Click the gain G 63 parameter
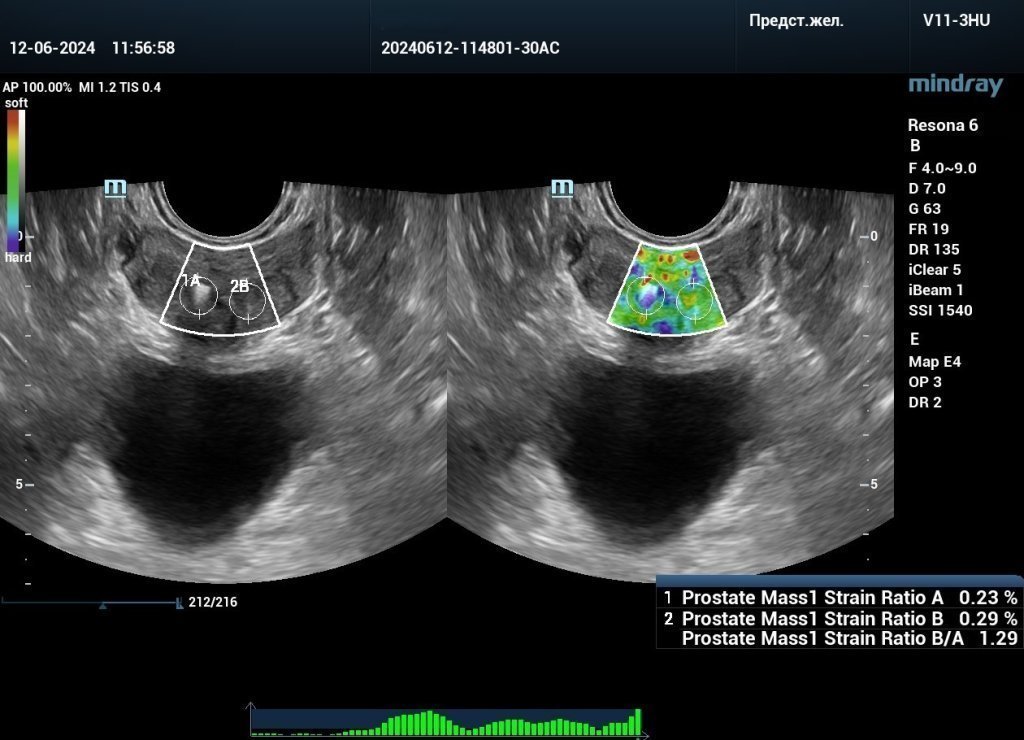 tap(924, 209)
